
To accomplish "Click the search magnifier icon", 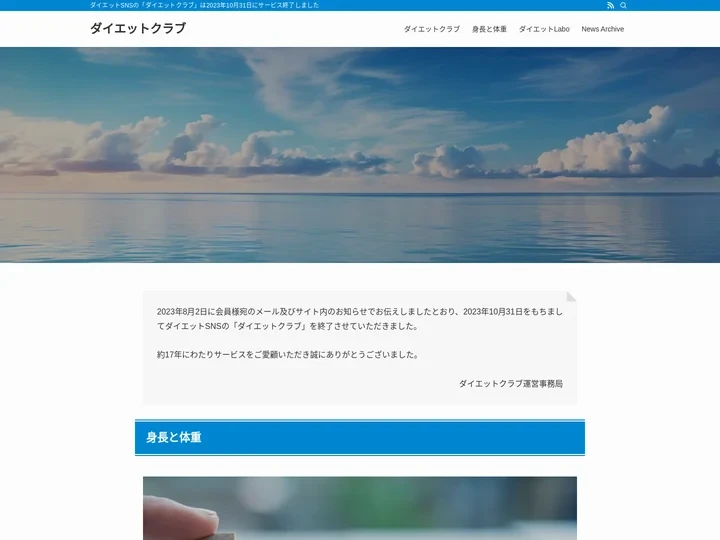I will click(624, 5).
